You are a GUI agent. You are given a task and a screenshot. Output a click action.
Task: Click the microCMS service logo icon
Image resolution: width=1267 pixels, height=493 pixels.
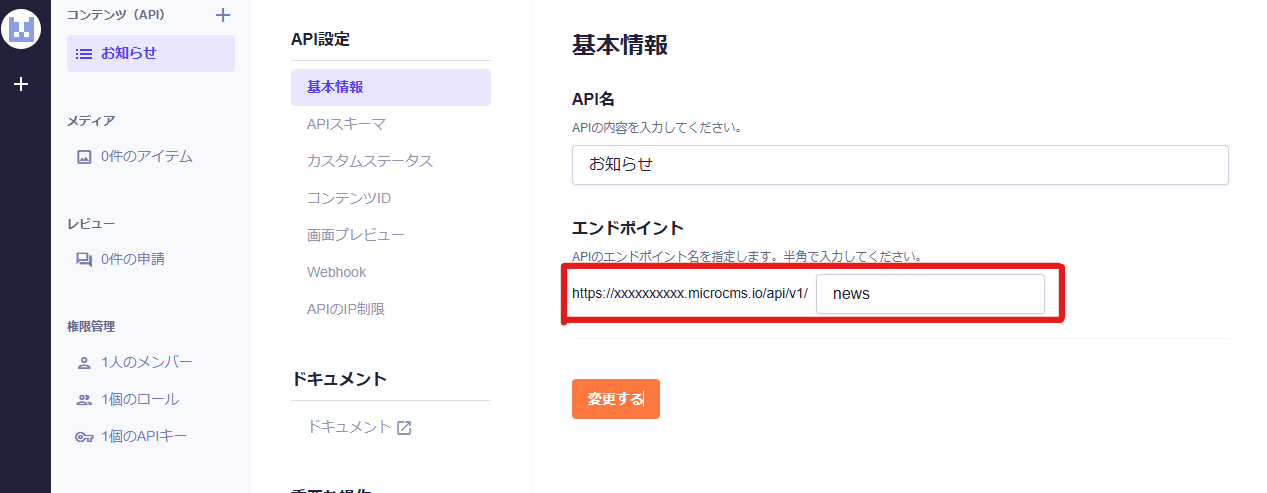tap(22, 28)
